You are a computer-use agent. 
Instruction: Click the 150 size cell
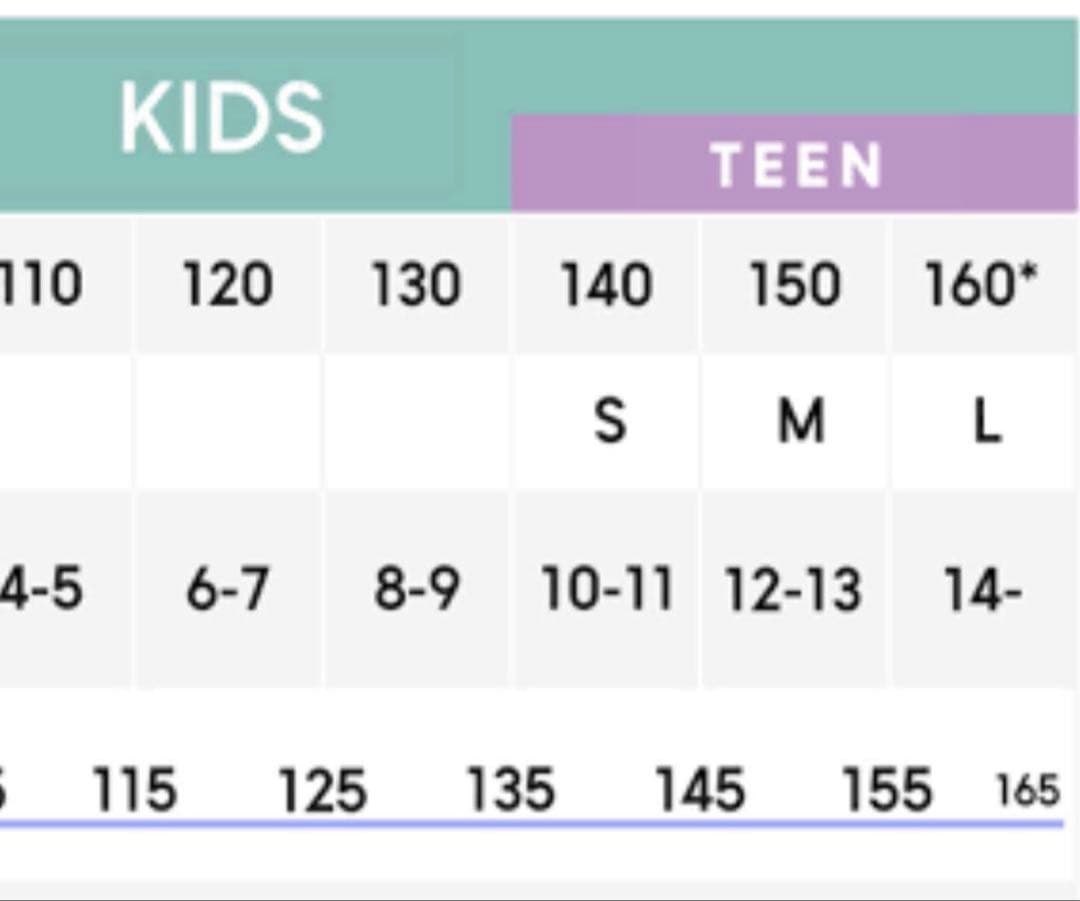(x=795, y=285)
